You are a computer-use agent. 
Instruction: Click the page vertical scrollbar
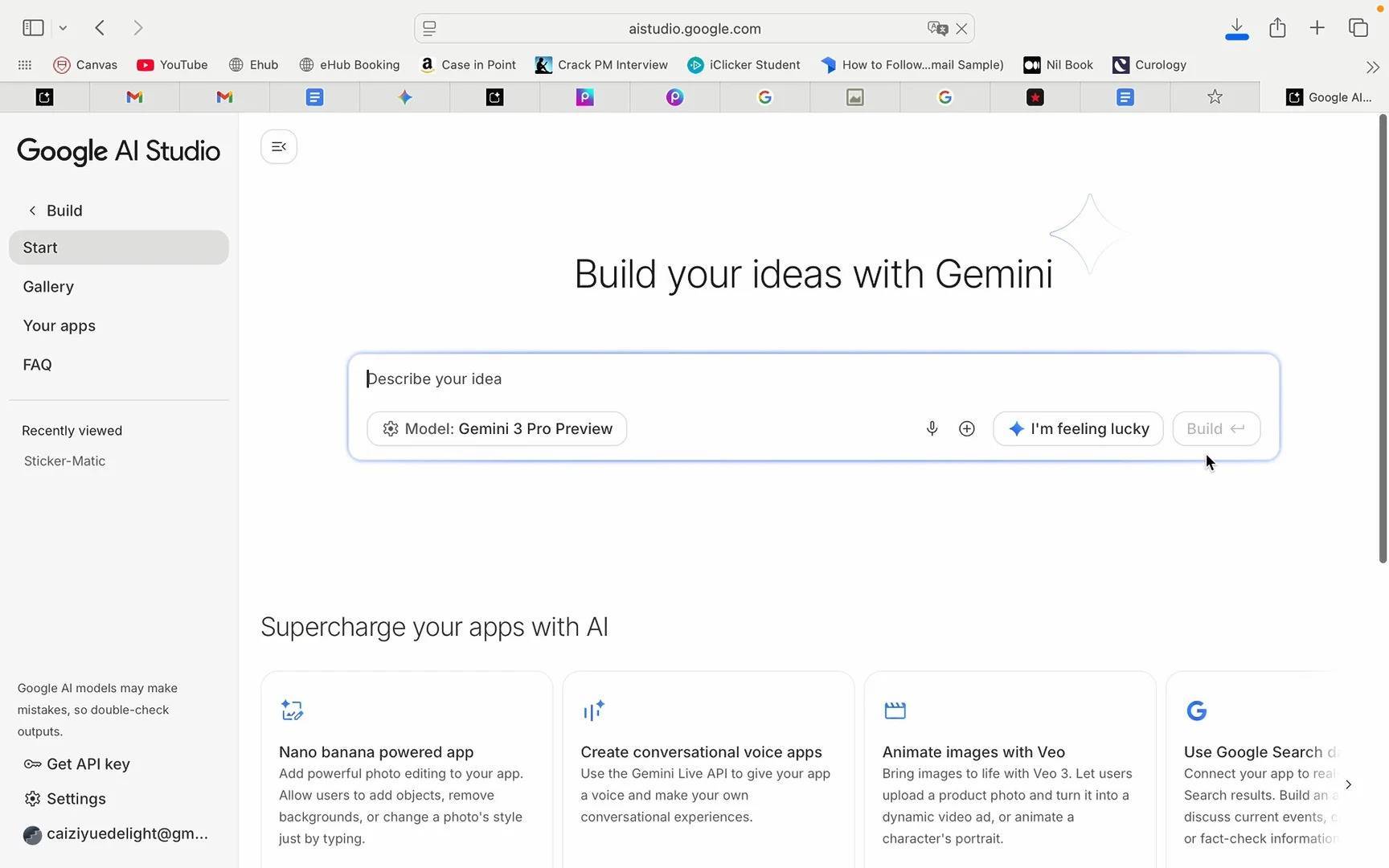pyautogui.click(x=1383, y=338)
